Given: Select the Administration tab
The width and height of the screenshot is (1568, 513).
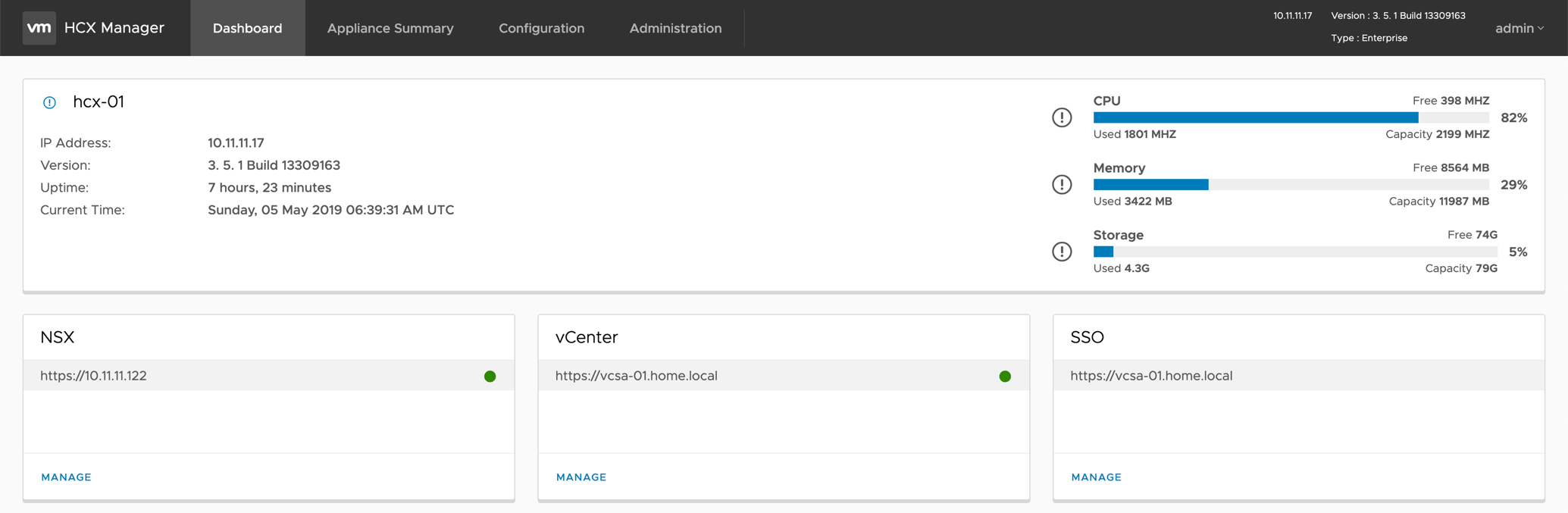Looking at the screenshot, I should coord(675,28).
